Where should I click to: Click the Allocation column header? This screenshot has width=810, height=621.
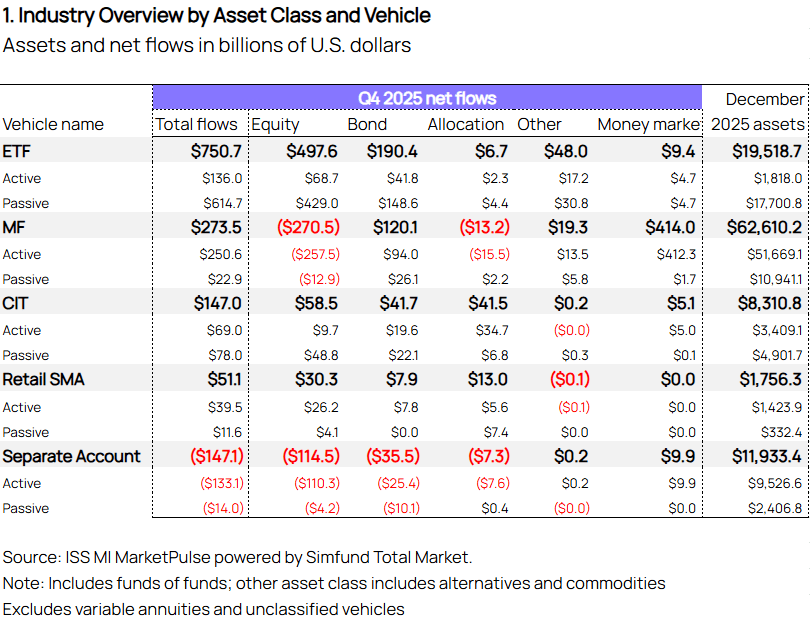click(x=465, y=125)
